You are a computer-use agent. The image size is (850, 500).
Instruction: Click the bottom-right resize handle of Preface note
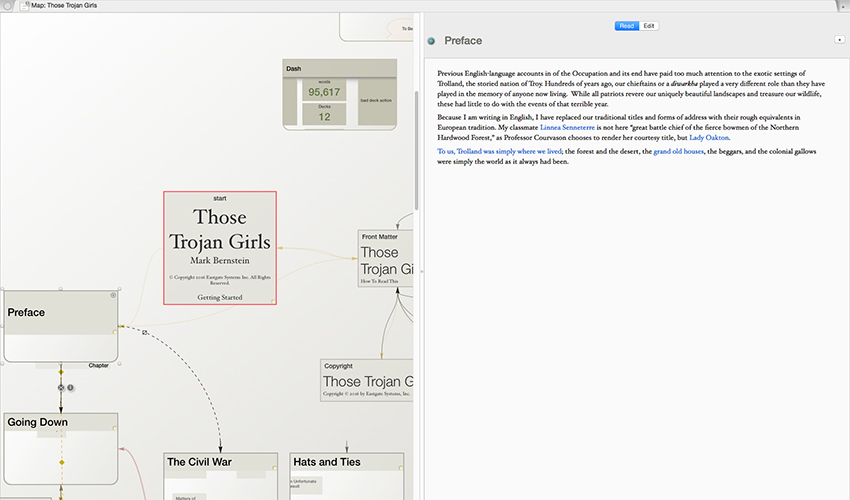point(119,363)
